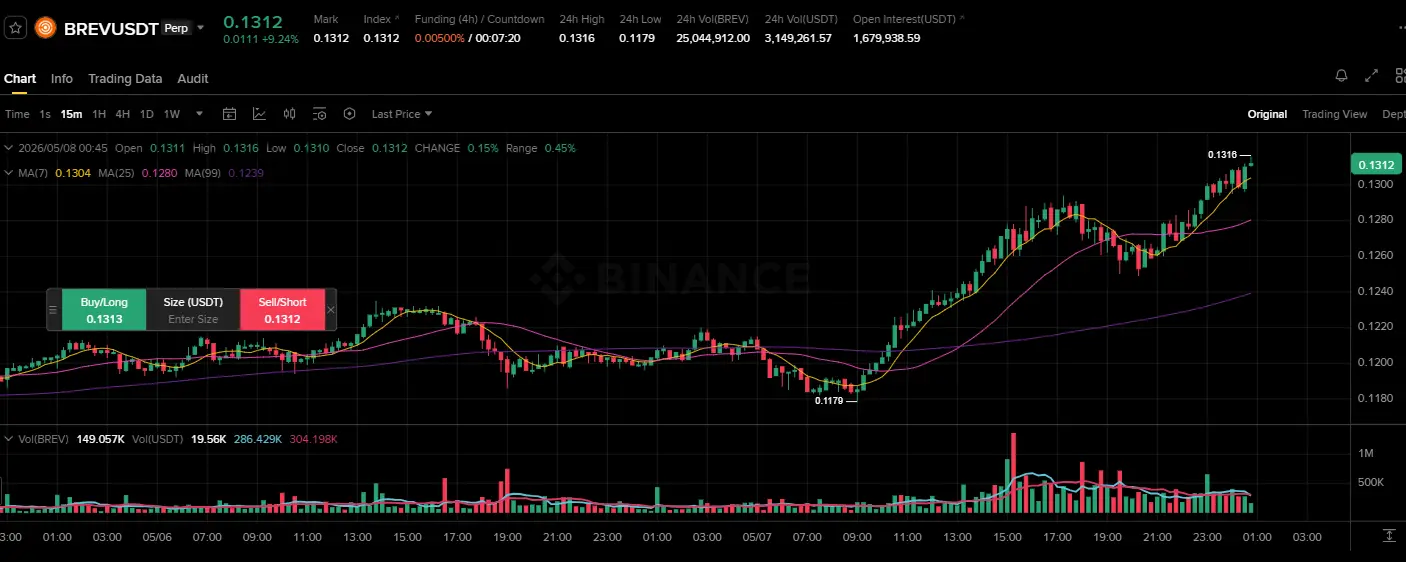Expand chart to fullscreen with arrows icon

click(1371, 76)
